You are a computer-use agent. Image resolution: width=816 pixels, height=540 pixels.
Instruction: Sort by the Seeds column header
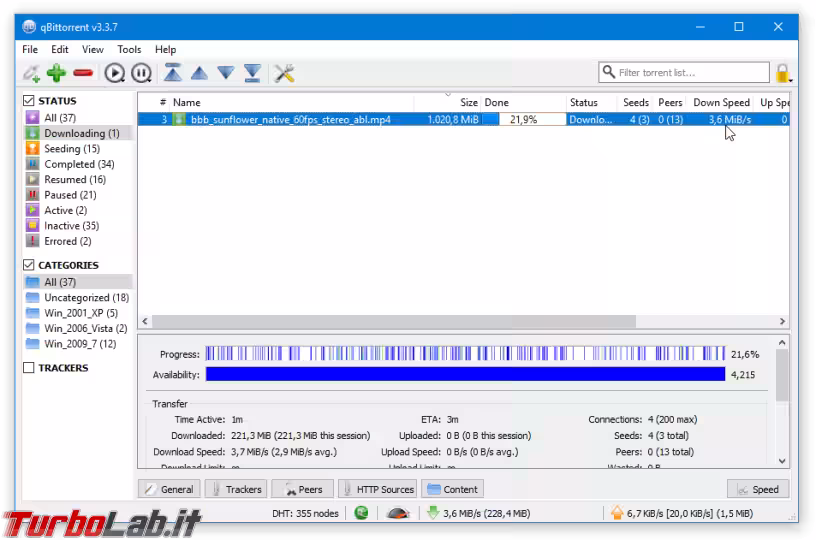pyautogui.click(x=635, y=102)
